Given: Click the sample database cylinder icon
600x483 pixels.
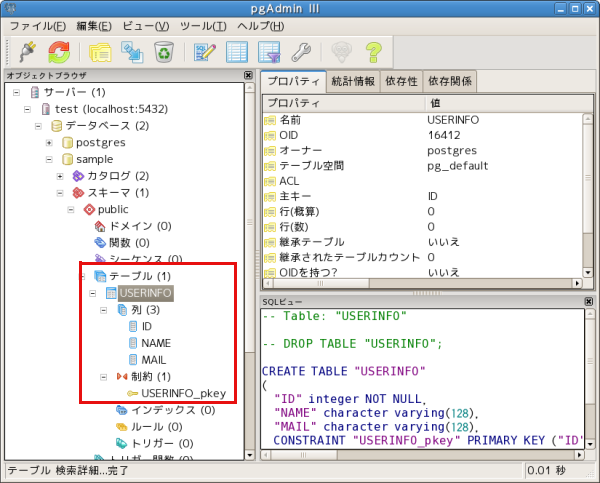Looking at the screenshot, I should [67, 159].
